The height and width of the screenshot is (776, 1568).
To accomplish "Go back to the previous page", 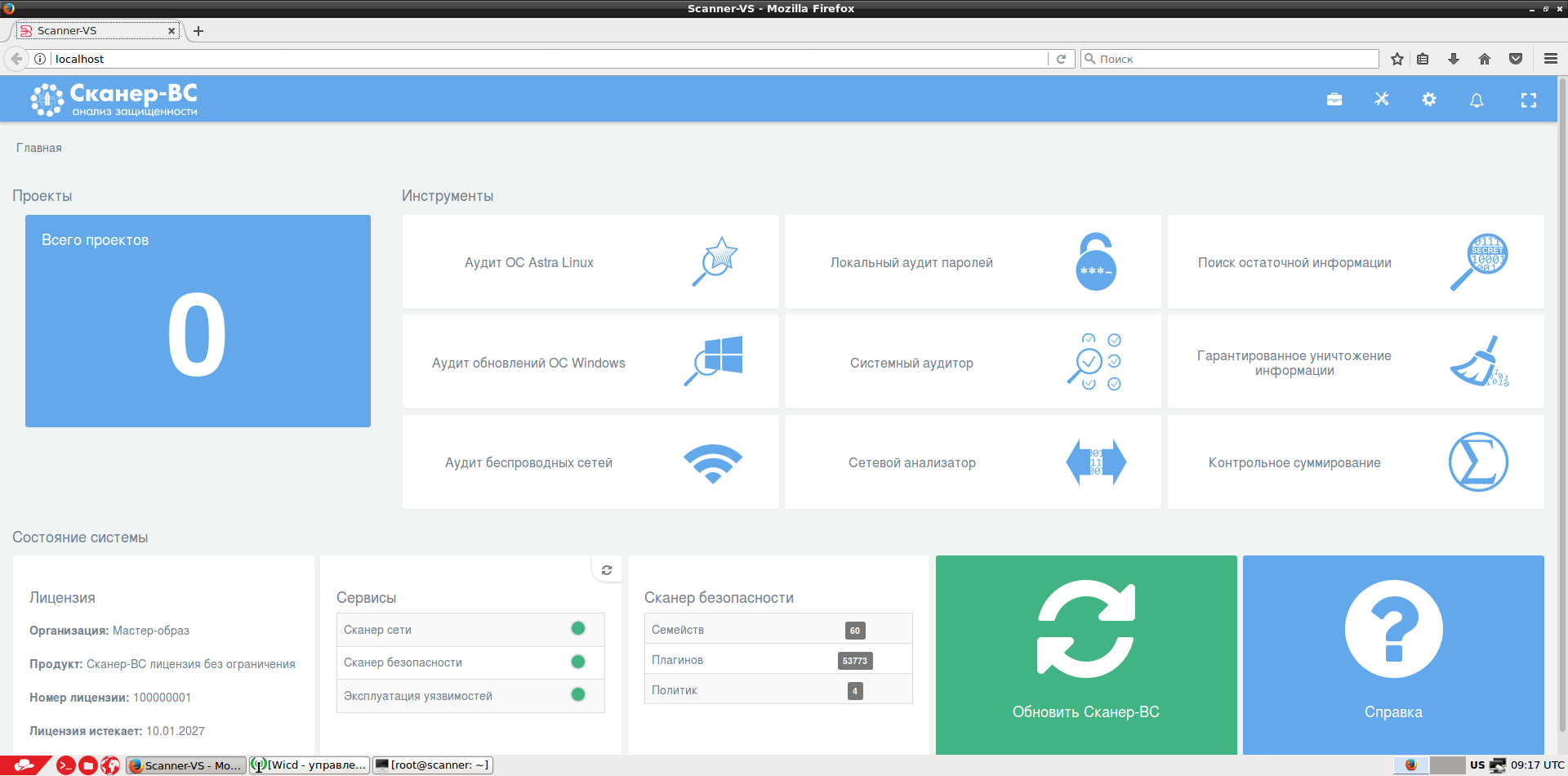I will 16,59.
